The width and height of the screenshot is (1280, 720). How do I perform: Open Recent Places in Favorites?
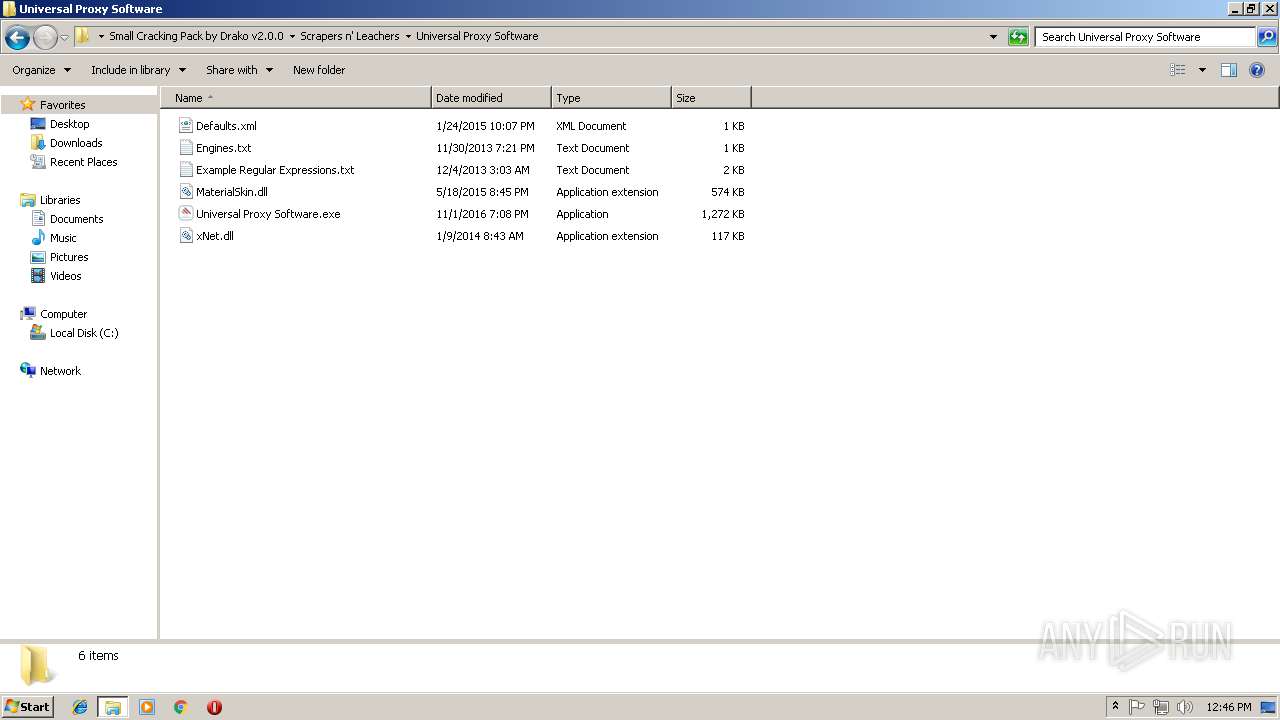(x=83, y=162)
